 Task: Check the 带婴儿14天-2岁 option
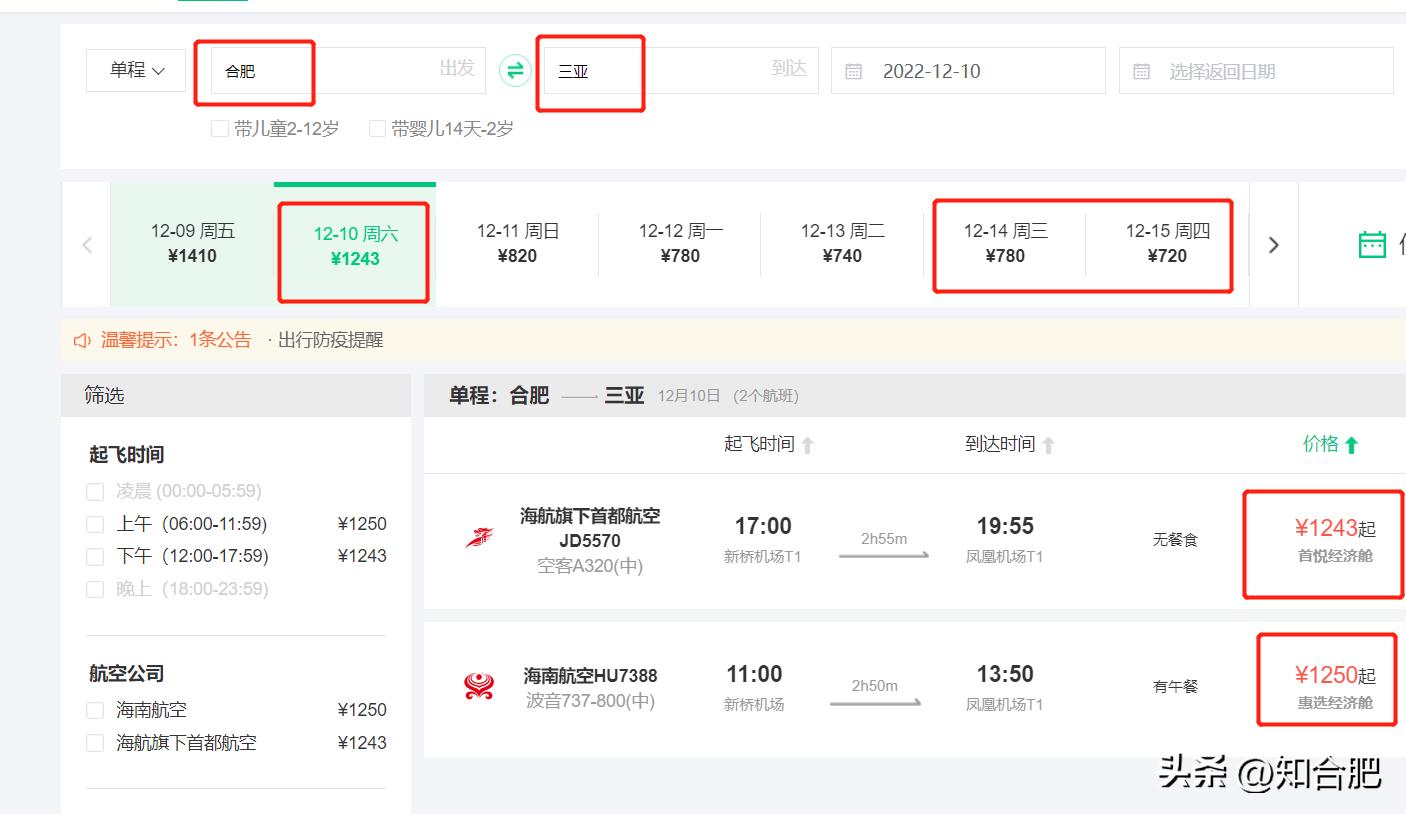click(x=377, y=129)
